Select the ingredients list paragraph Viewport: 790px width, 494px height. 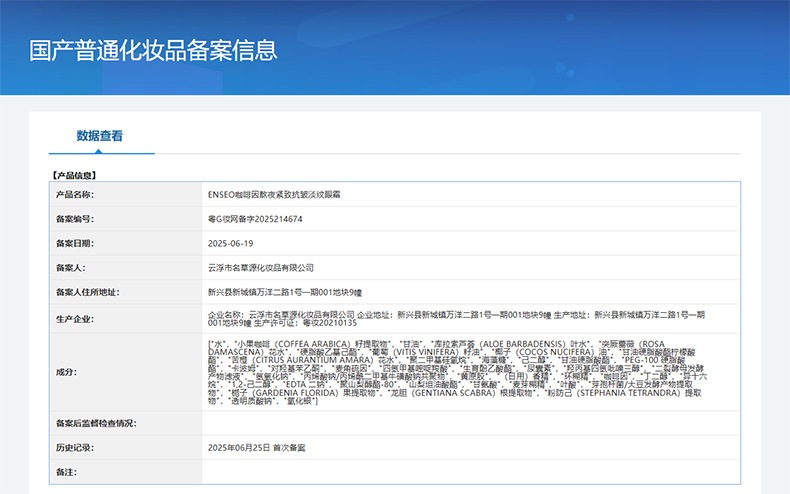pos(457,373)
